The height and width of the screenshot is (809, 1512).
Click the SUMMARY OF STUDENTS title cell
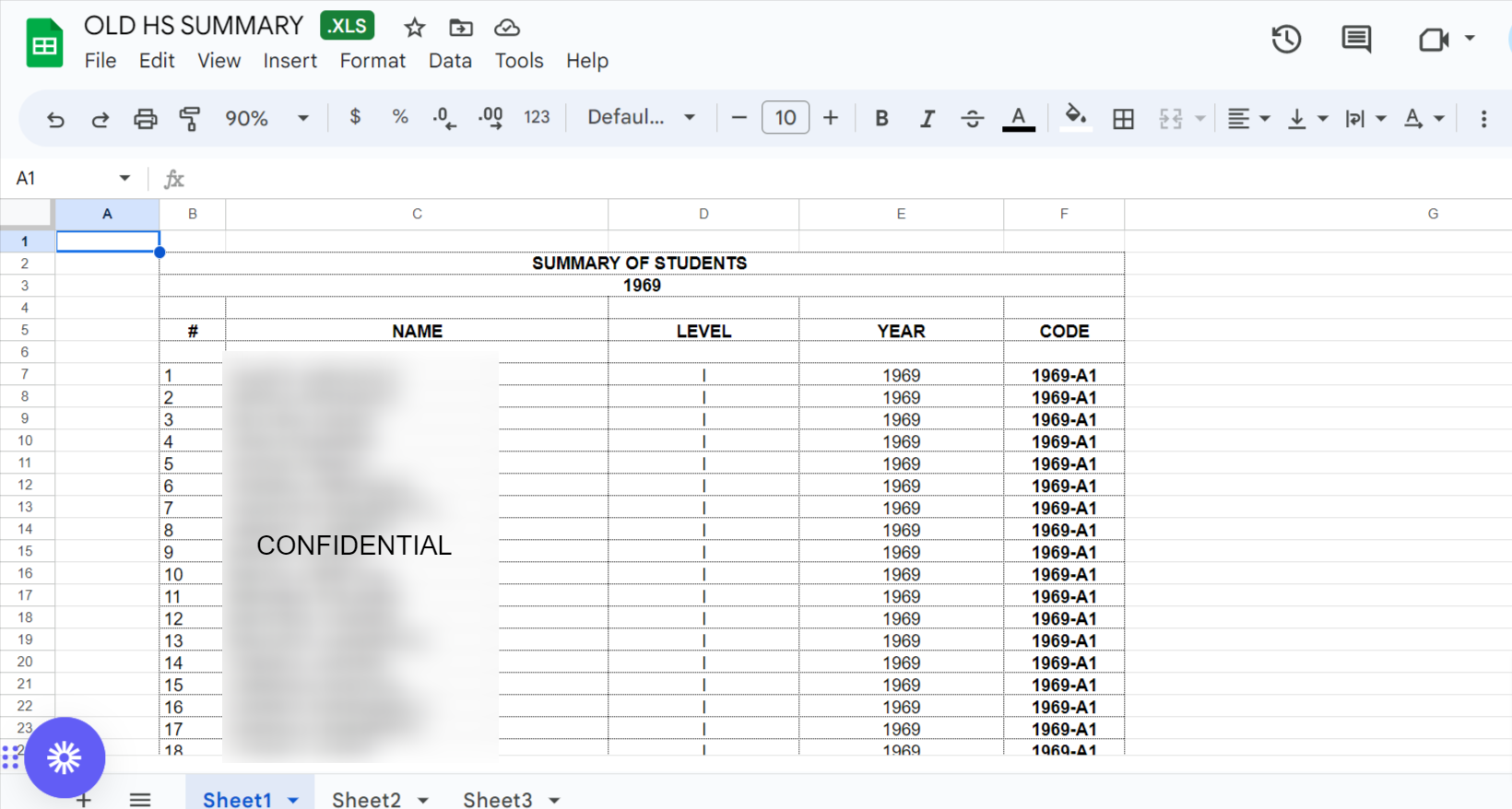642,263
